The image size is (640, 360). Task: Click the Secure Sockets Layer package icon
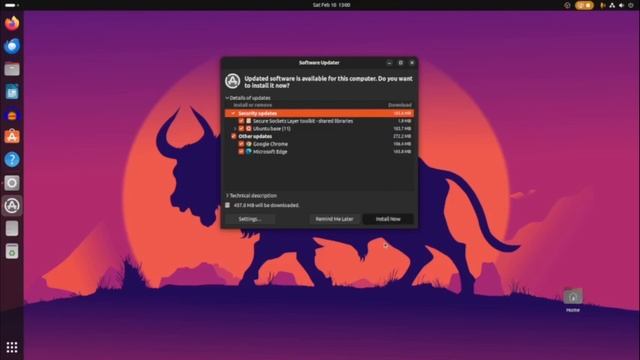click(249, 121)
